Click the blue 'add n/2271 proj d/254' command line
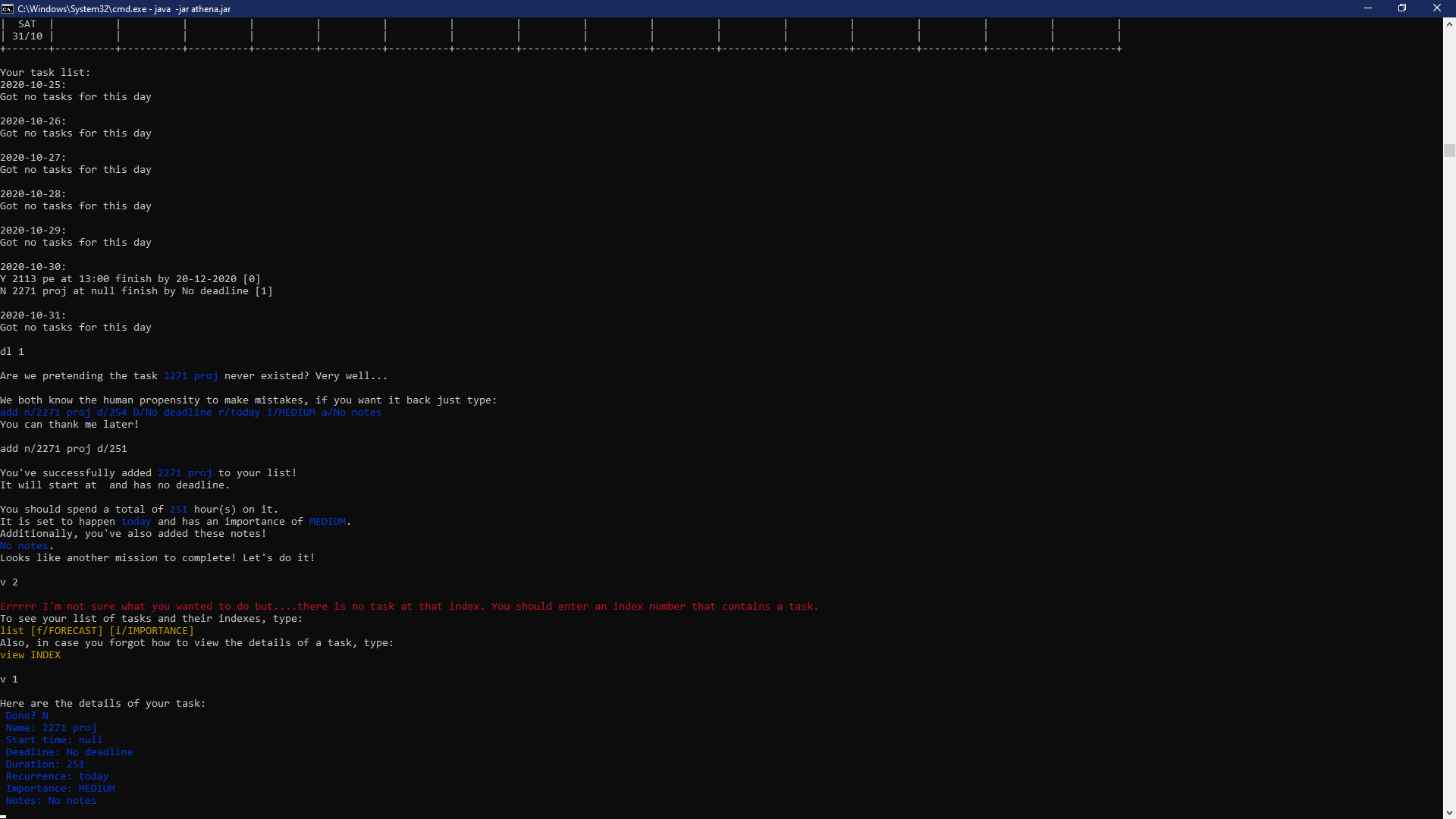 190,413
